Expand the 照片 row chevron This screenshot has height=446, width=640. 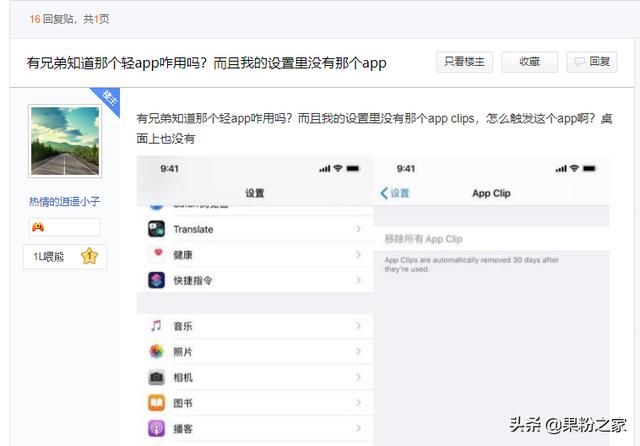[358, 351]
